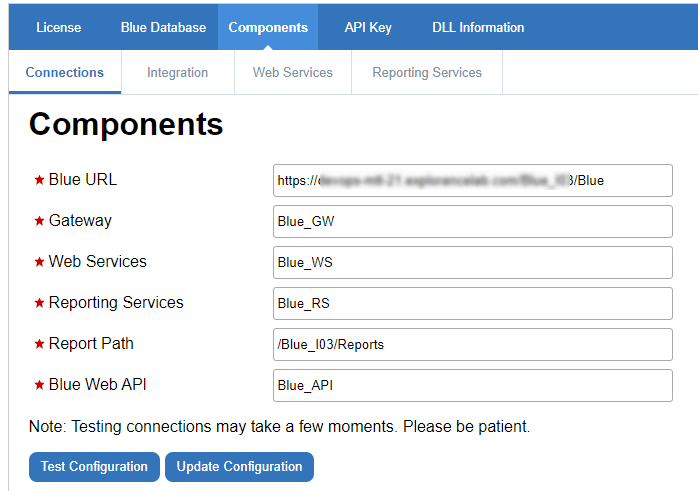Image resolution: width=698 pixels, height=491 pixels.
Task: Click the Gateway label
Action: tap(80, 221)
